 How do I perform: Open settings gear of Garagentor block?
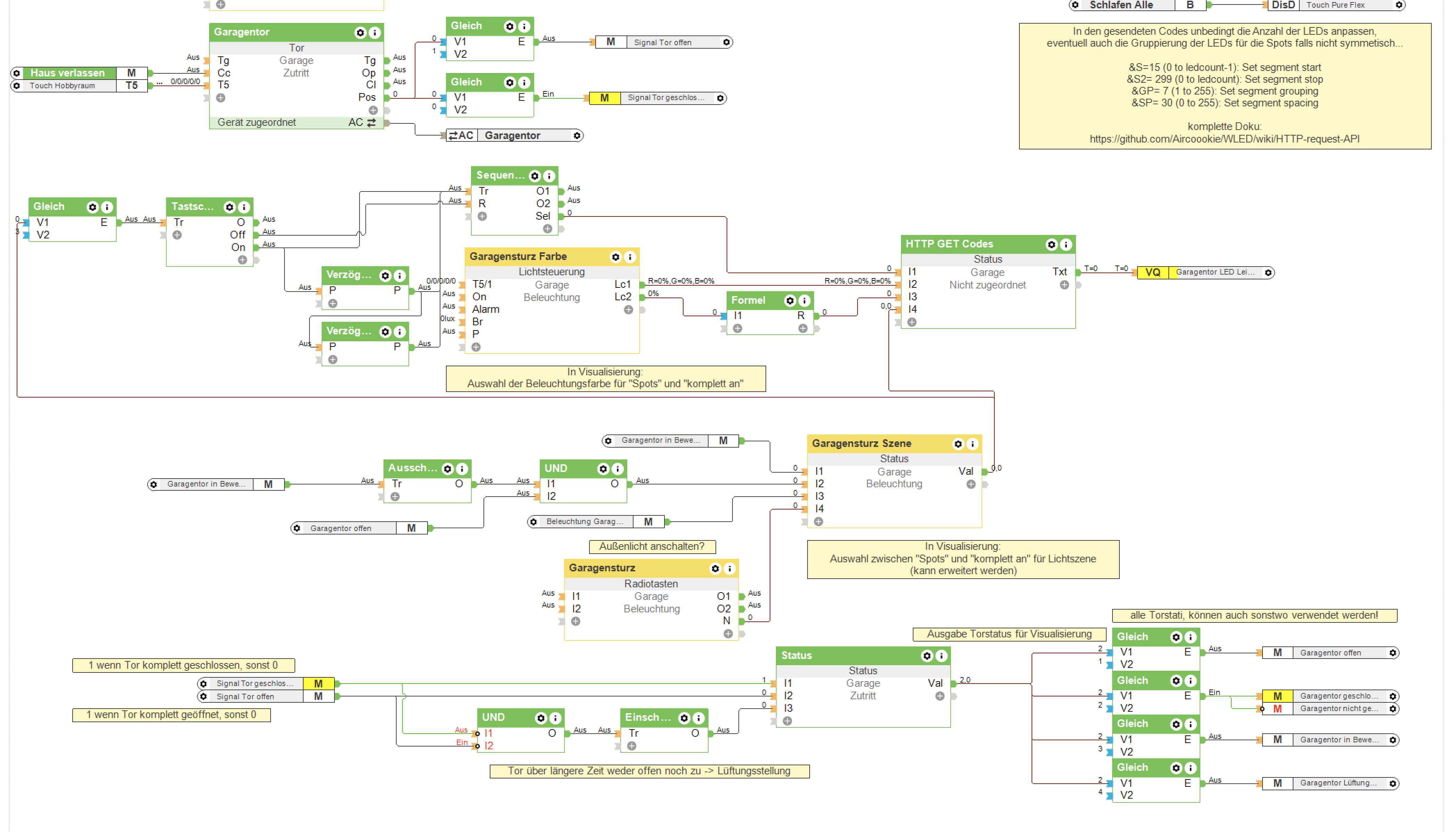pos(360,33)
